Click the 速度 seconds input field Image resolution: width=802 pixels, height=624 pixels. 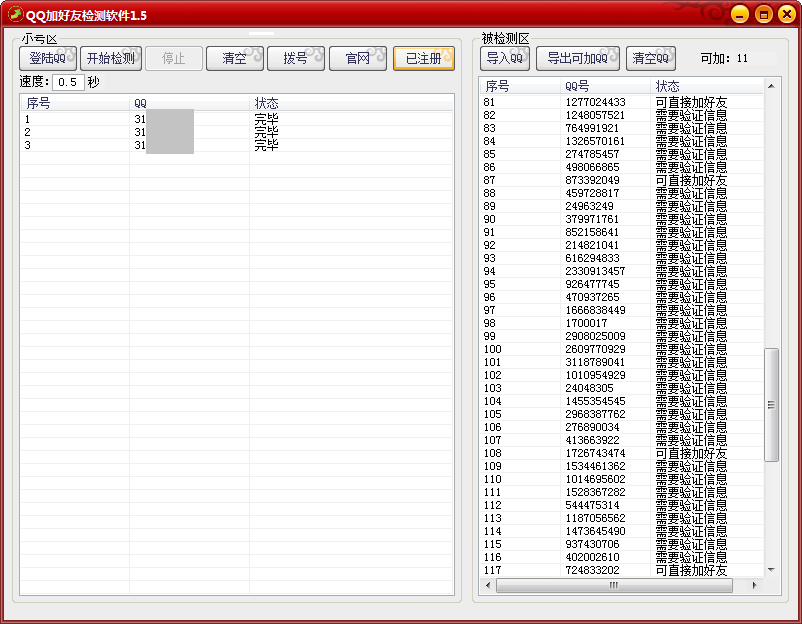68,82
